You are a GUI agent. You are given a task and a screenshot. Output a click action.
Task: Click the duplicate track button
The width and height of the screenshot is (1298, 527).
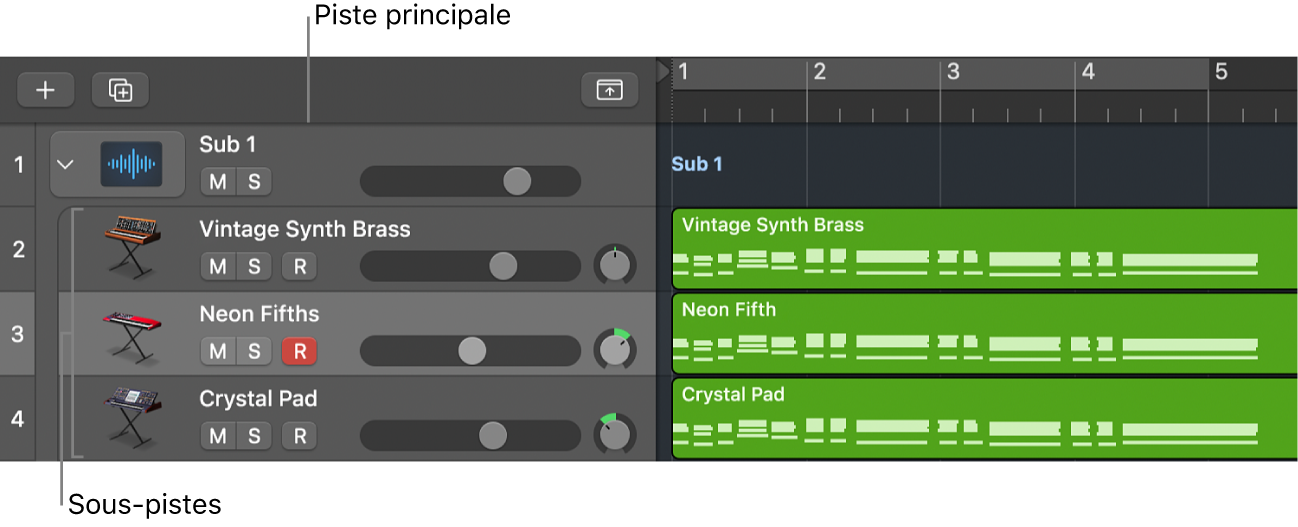click(120, 90)
